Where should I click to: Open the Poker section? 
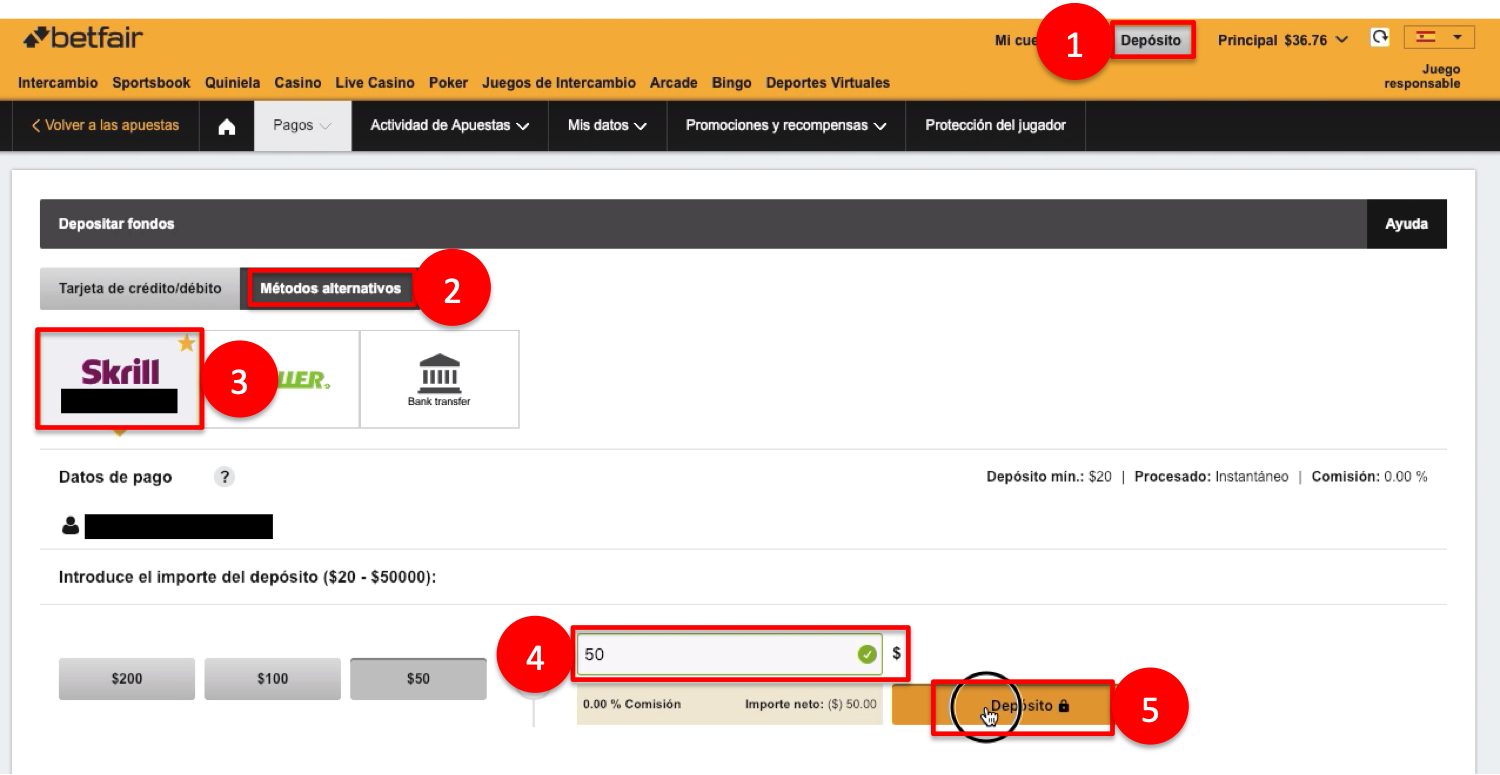point(448,83)
